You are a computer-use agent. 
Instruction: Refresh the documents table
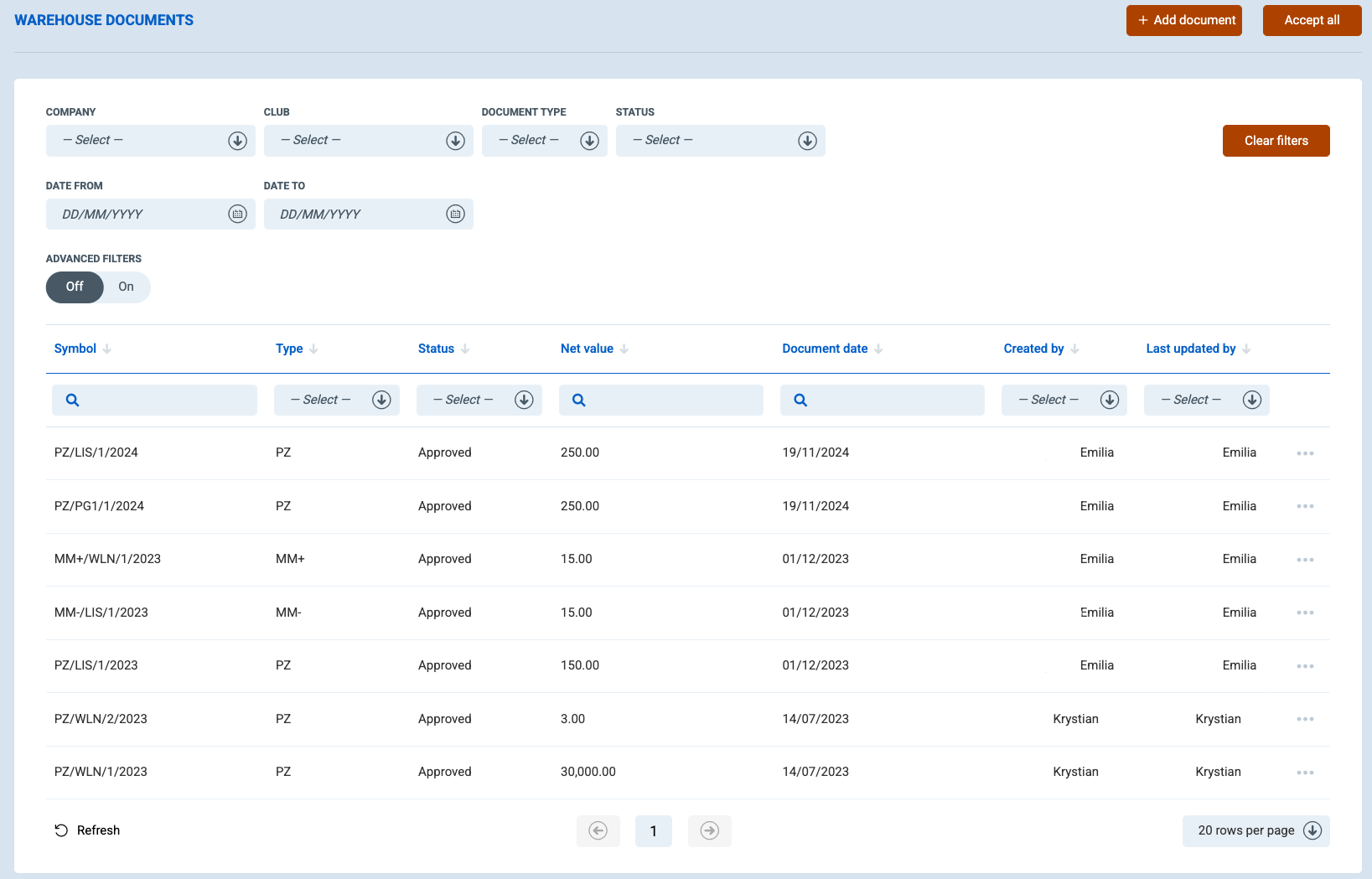[x=87, y=831]
